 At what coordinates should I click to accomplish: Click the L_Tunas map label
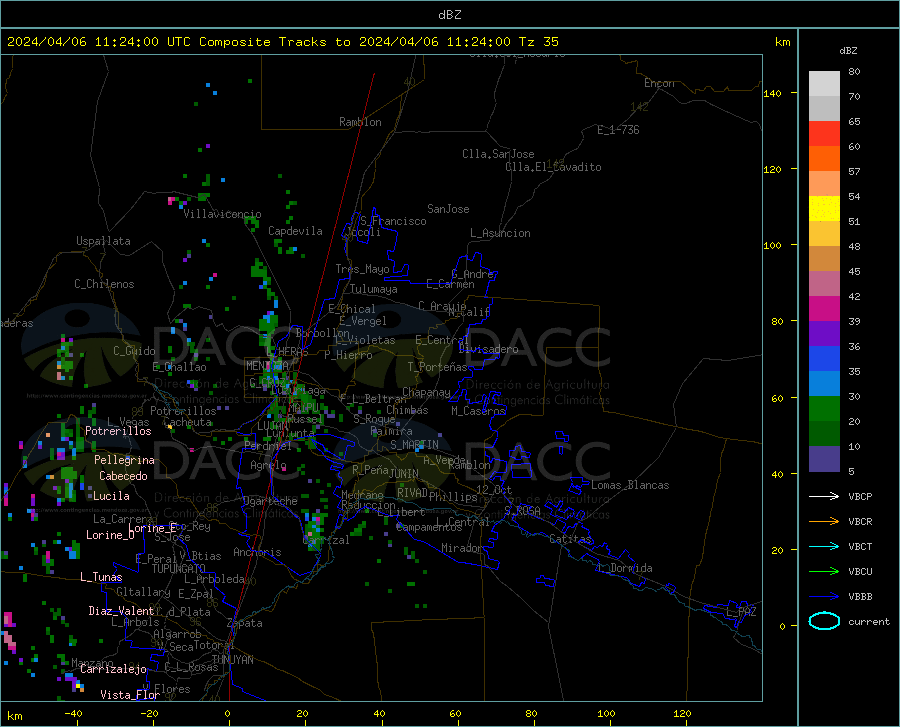pyautogui.click(x=101, y=577)
